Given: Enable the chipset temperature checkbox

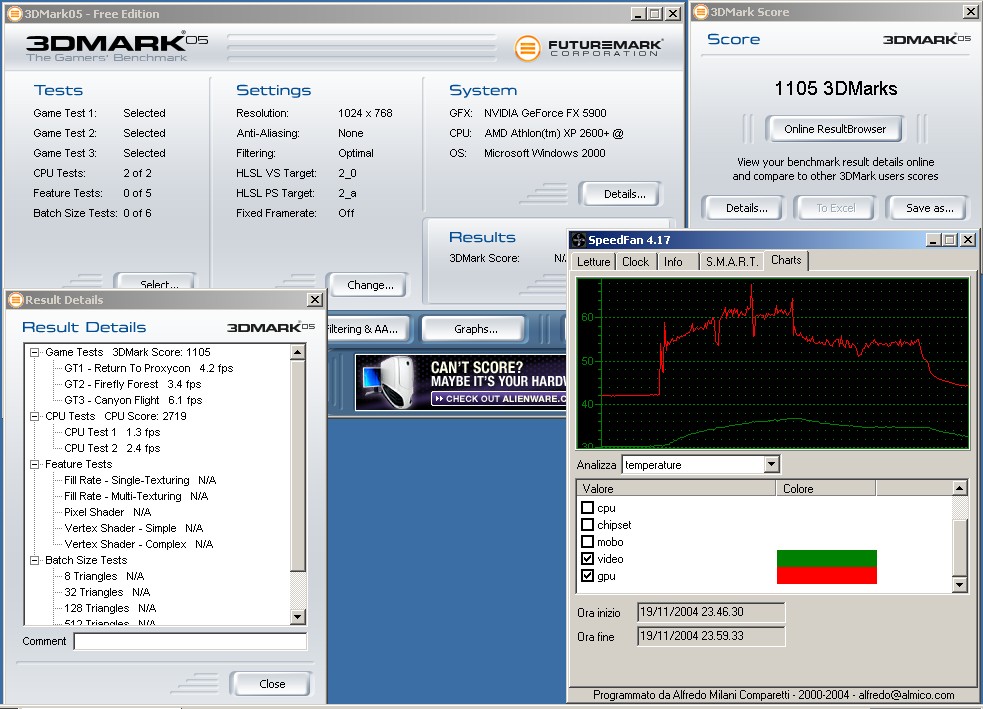Looking at the screenshot, I should 587,525.
